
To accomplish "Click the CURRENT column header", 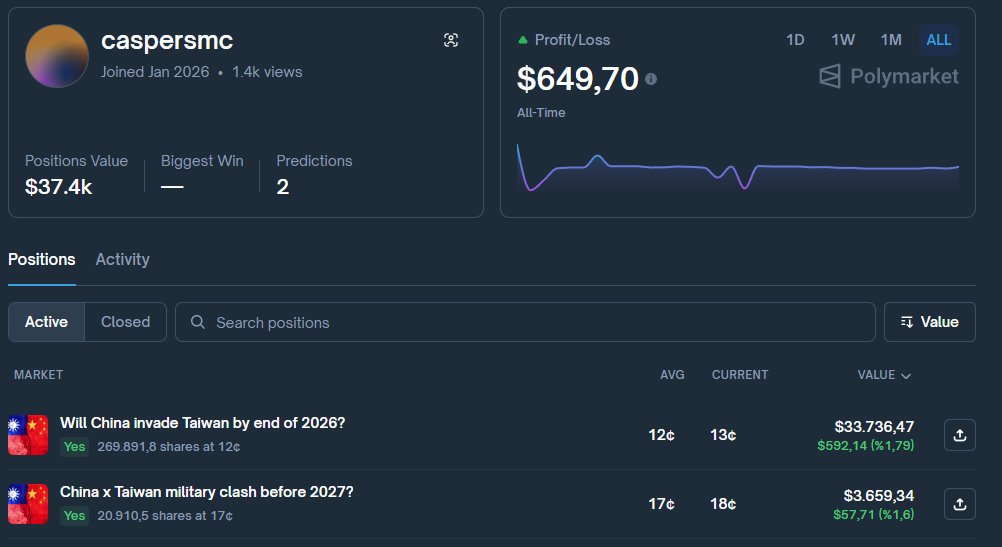I will tap(740, 375).
